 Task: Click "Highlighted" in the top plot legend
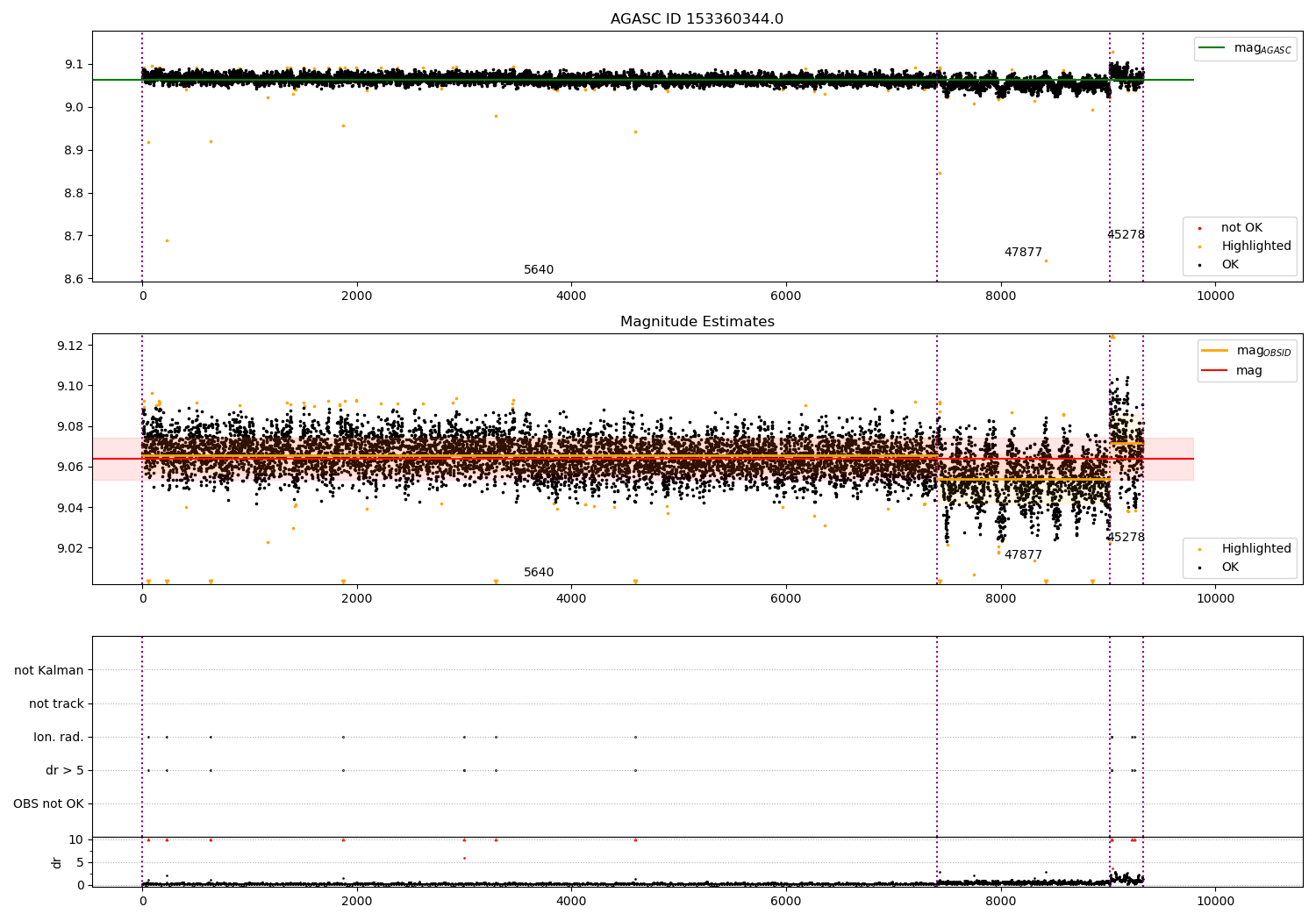[1255, 246]
